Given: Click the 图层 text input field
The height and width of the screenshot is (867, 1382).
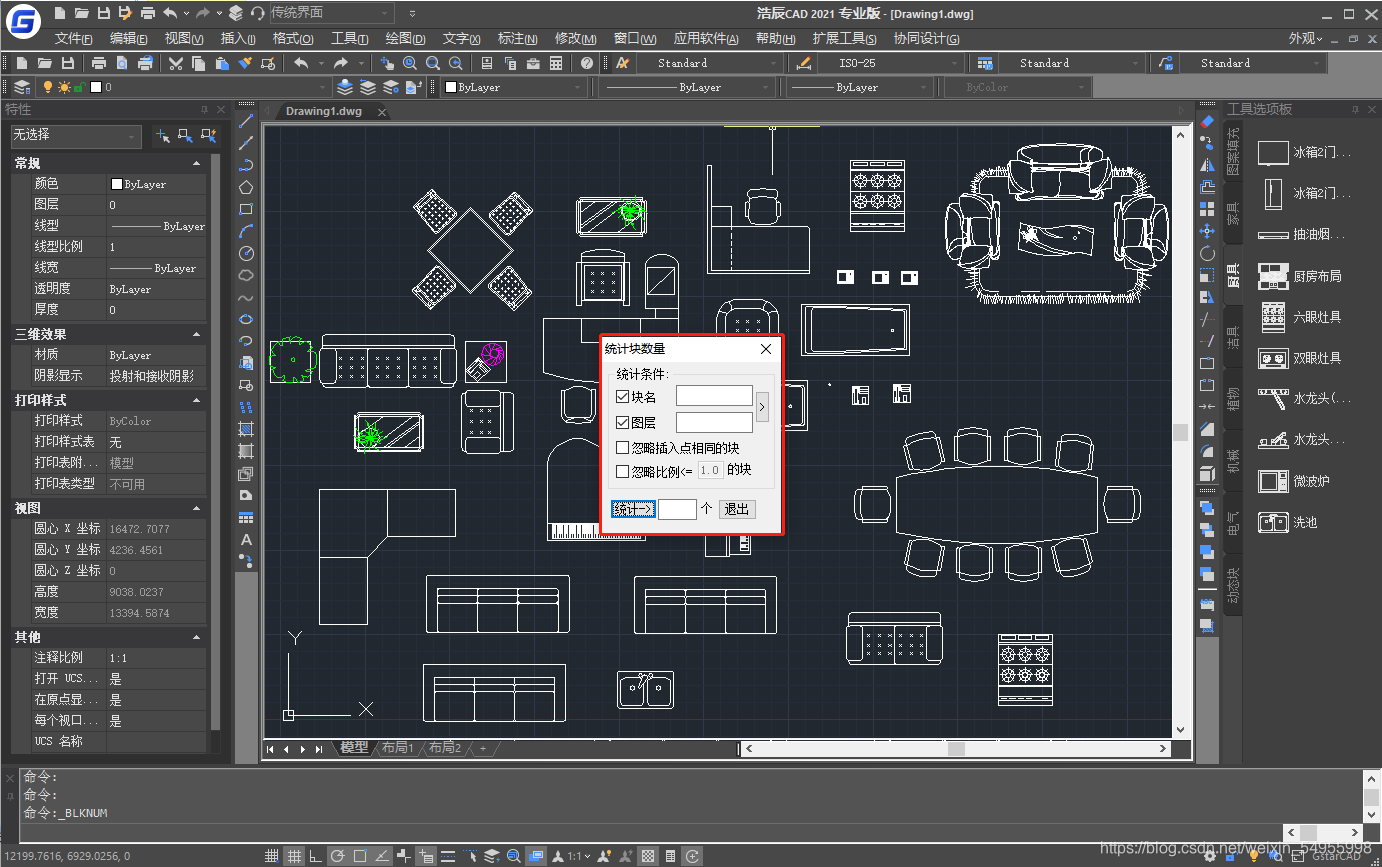Looking at the screenshot, I should 714,423.
